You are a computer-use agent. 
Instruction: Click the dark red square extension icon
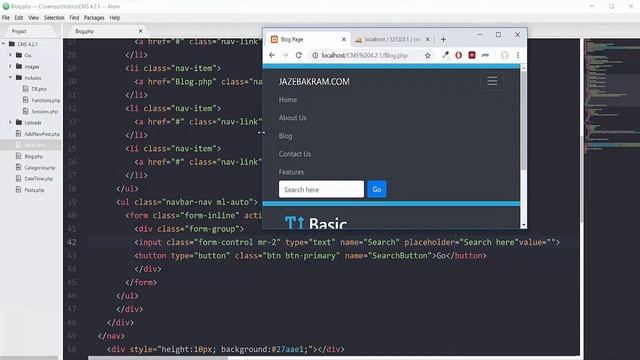click(x=472, y=55)
